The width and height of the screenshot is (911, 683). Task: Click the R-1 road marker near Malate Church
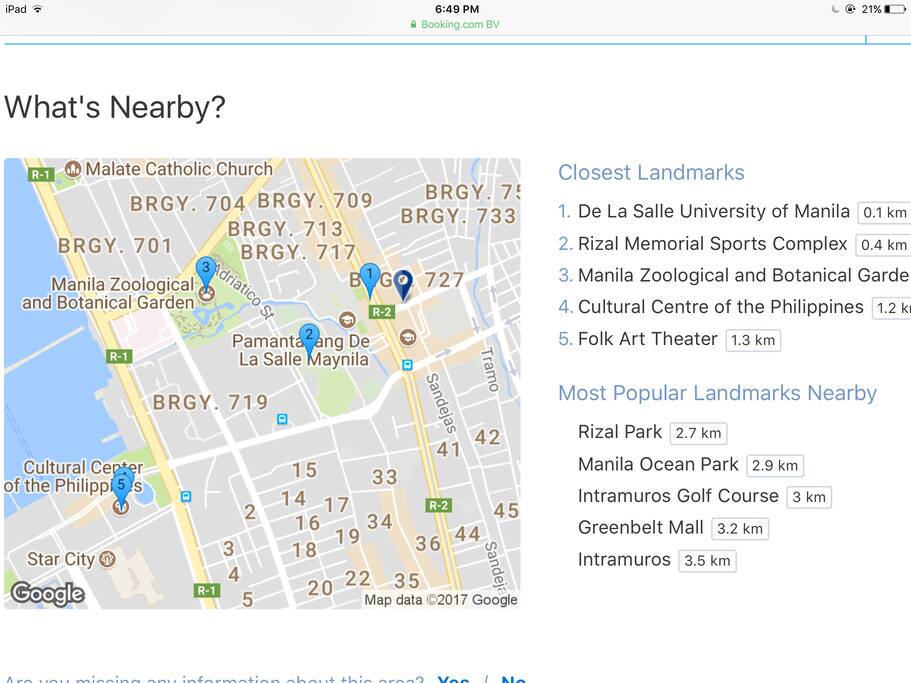pos(41,174)
